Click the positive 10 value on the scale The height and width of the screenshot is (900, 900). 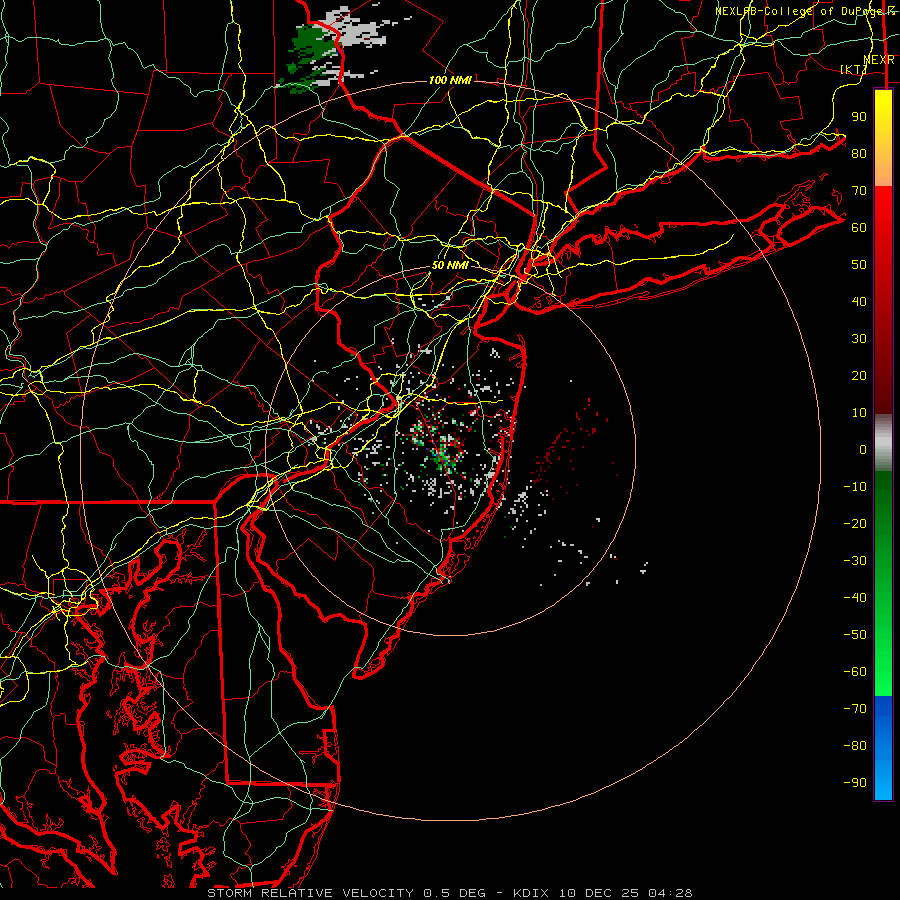point(859,413)
